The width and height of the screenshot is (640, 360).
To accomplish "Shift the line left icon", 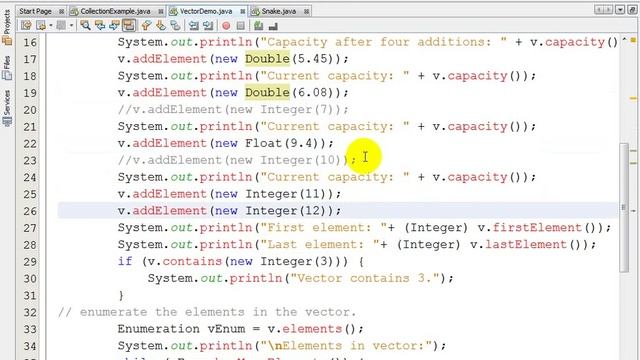I will (x=193, y=26).
